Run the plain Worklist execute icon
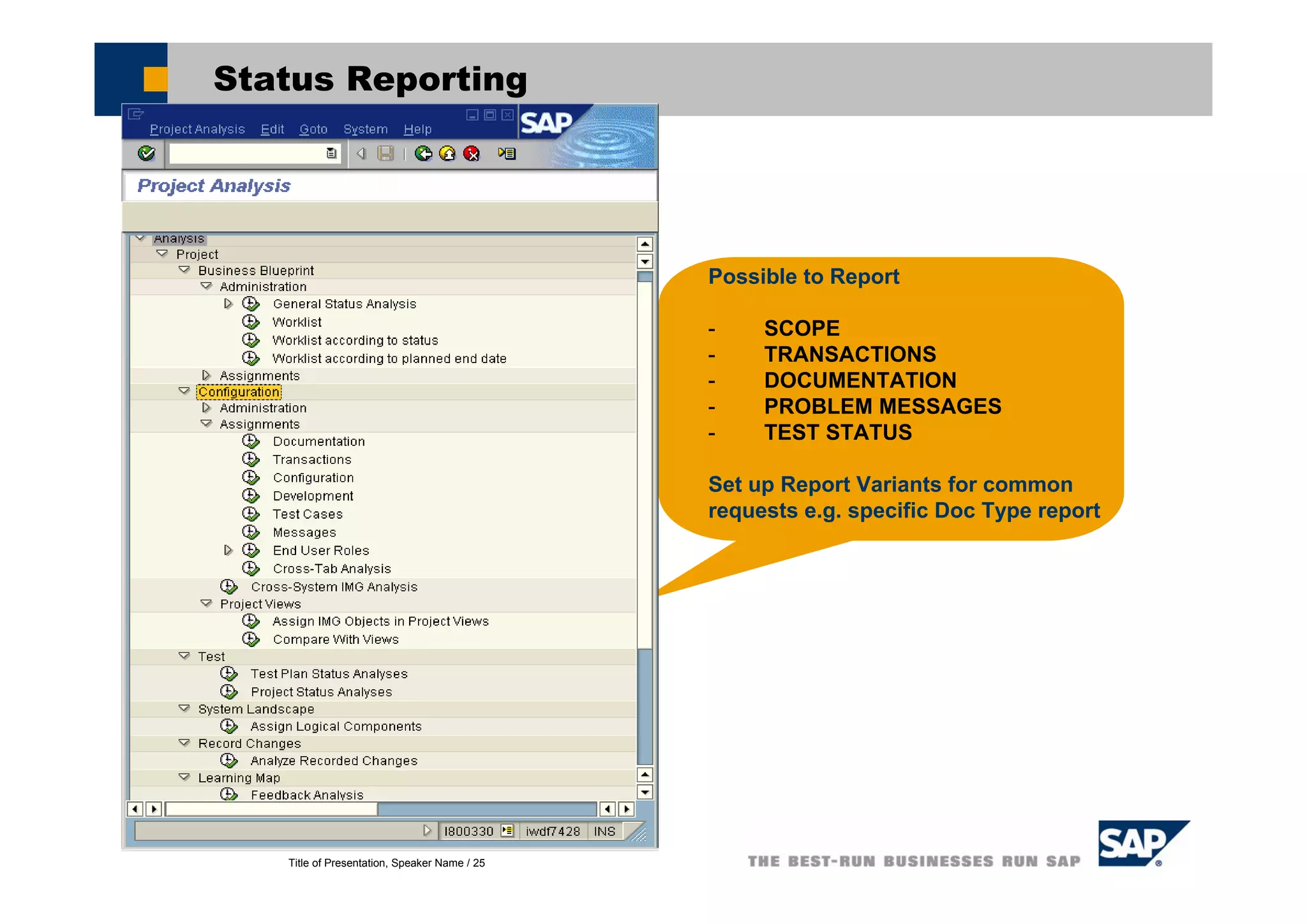Screen dimensions: 1307x924 click(x=251, y=322)
